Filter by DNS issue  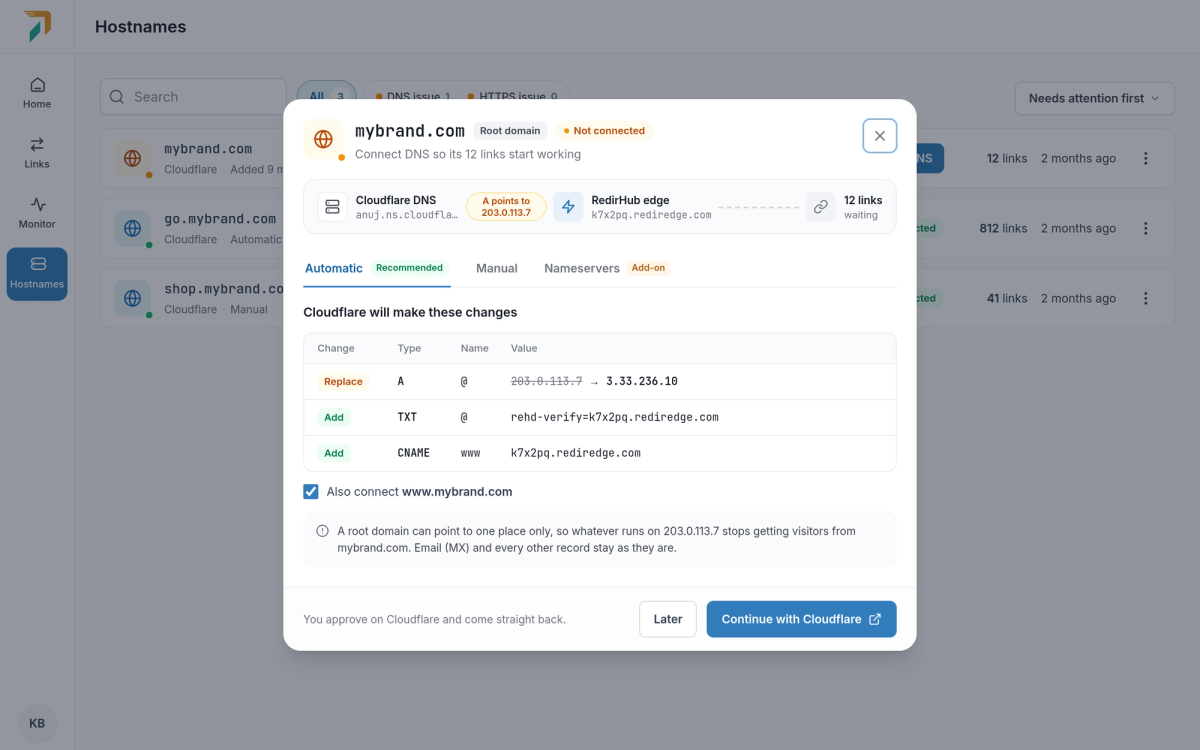coord(412,96)
